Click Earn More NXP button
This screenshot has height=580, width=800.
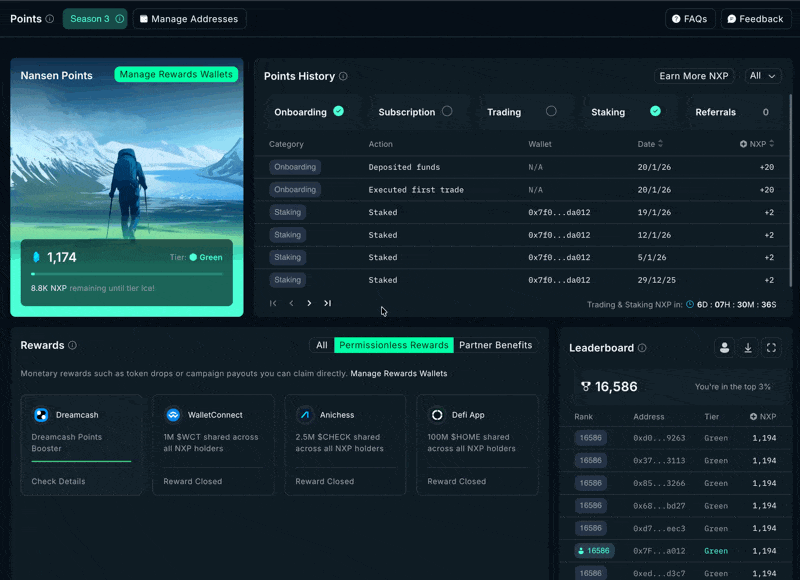[695, 76]
